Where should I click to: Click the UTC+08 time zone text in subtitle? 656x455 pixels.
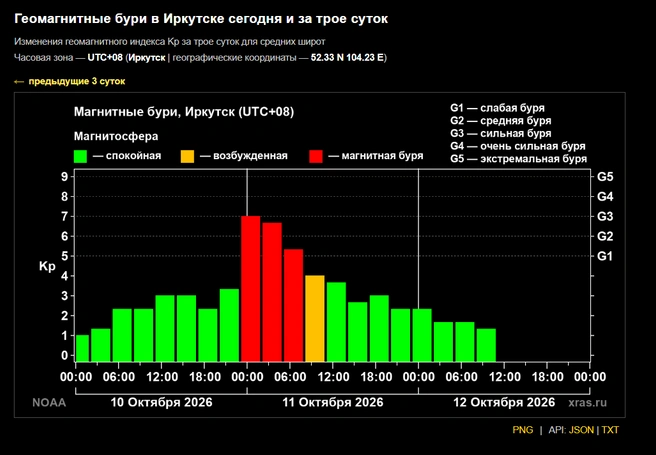105,58
